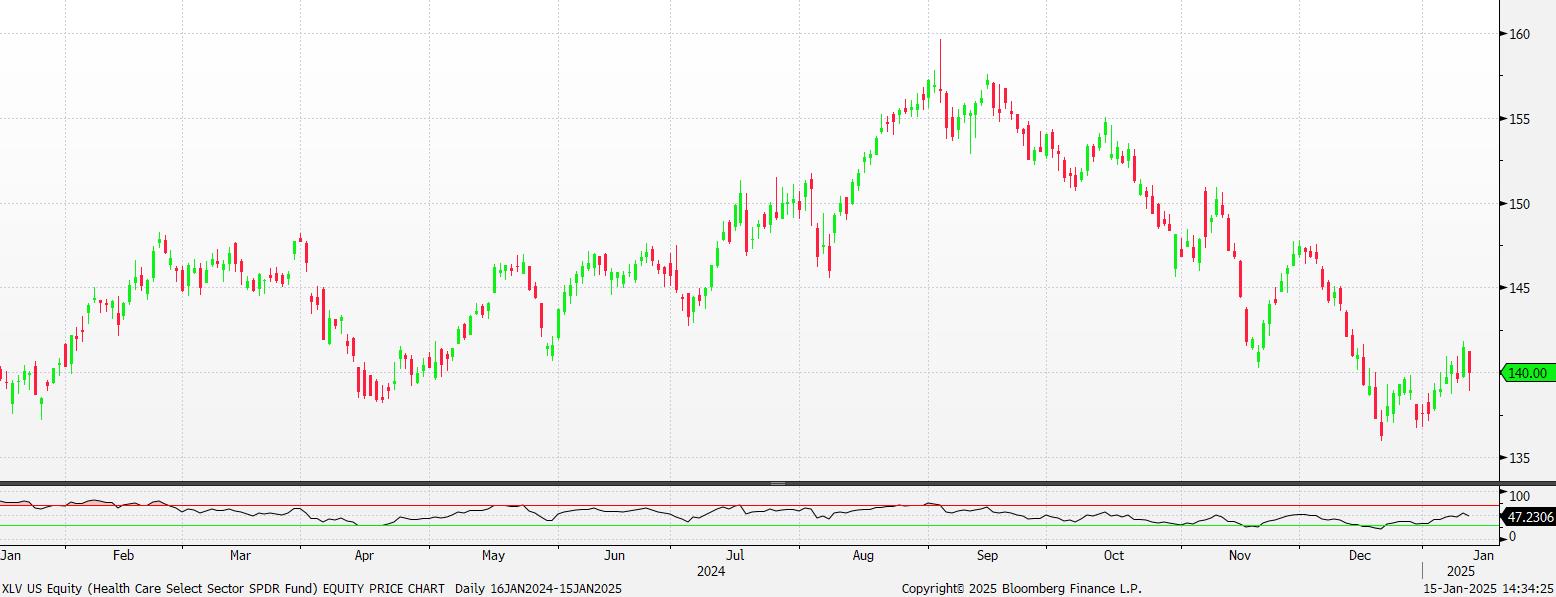Click the Oct month label
The height and width of the screenshot is (597, 1556).
click(1113, 555)
